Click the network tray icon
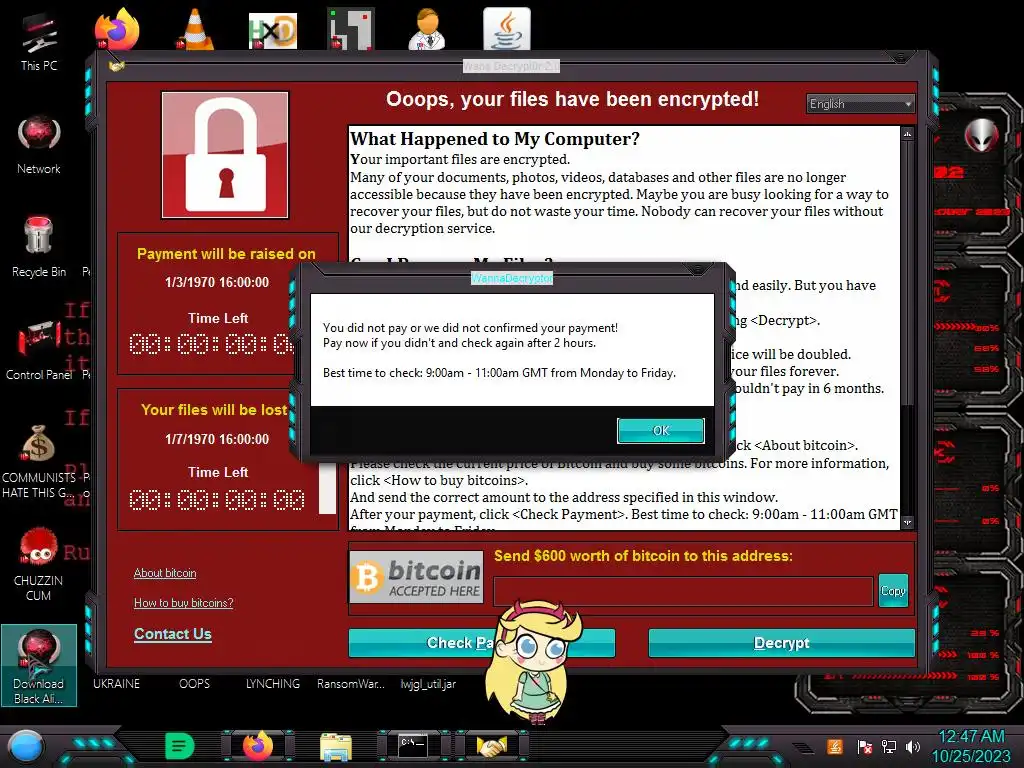 (889, 746)
